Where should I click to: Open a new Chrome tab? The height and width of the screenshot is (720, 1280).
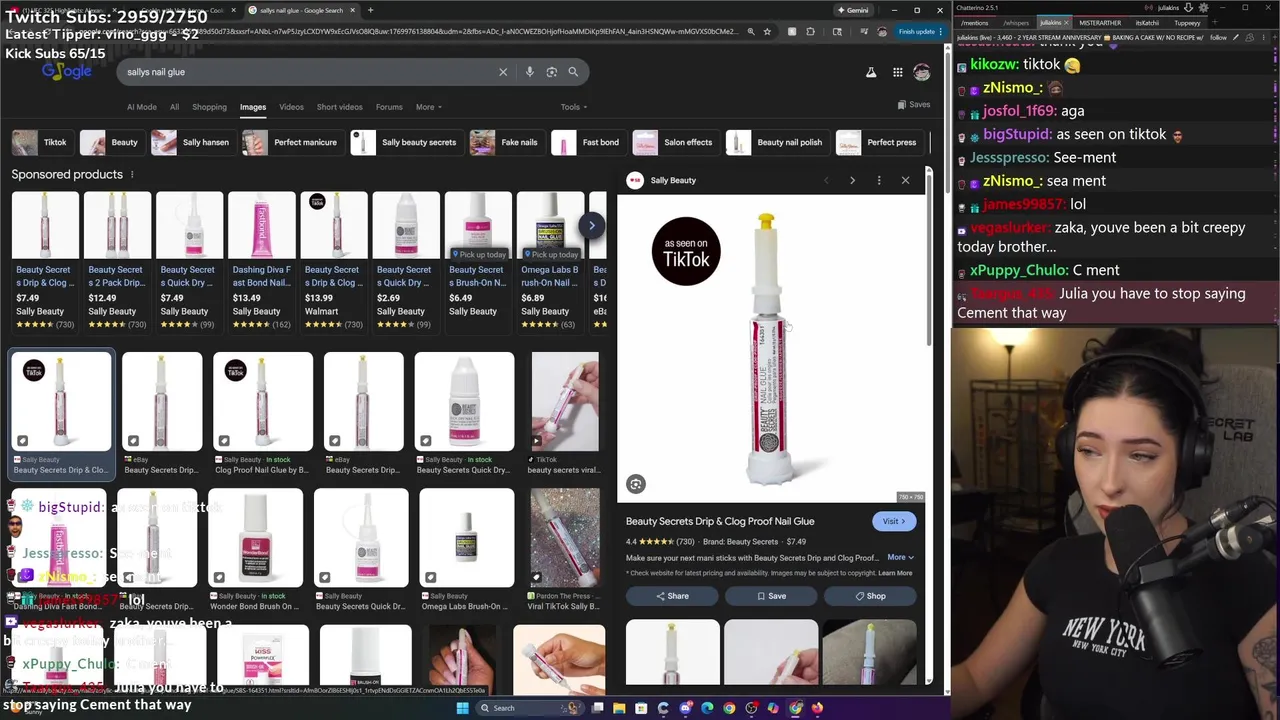click(370, 10)
